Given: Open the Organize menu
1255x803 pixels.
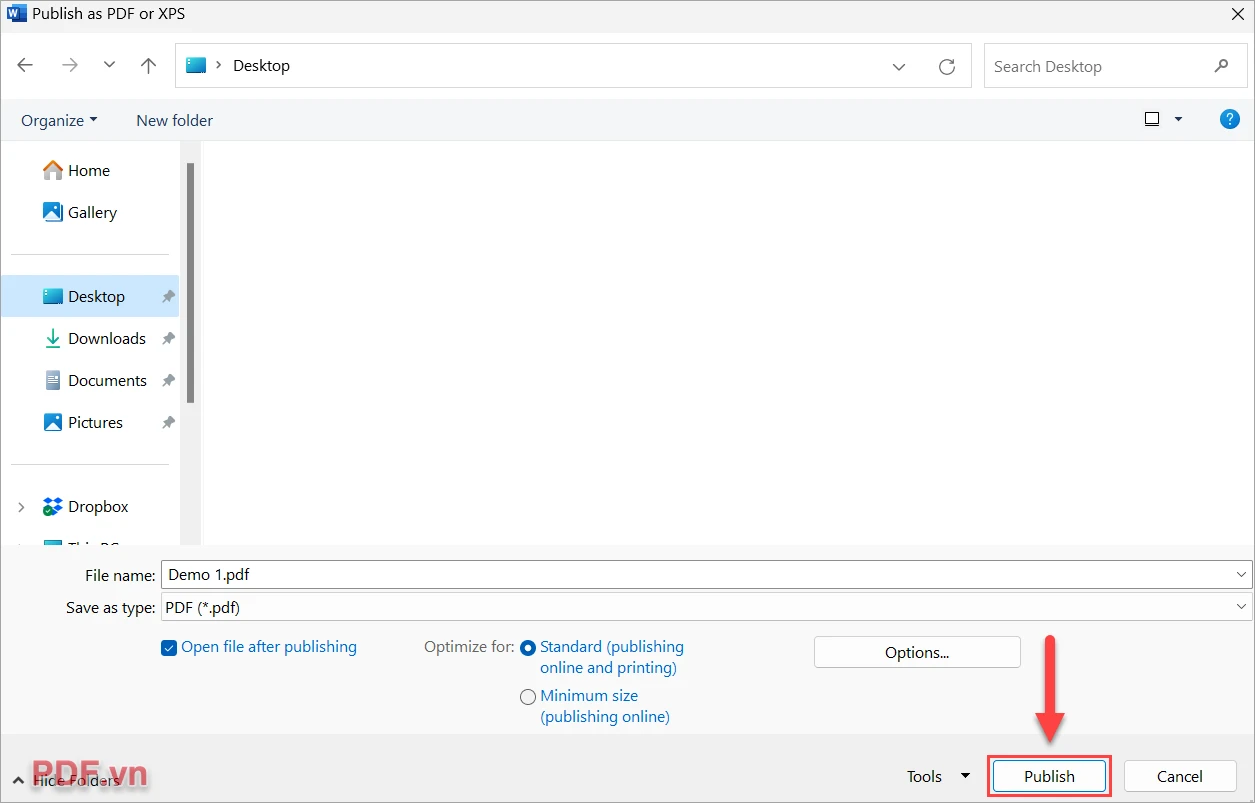Looking at the screenshot, I should click(59, 120).
